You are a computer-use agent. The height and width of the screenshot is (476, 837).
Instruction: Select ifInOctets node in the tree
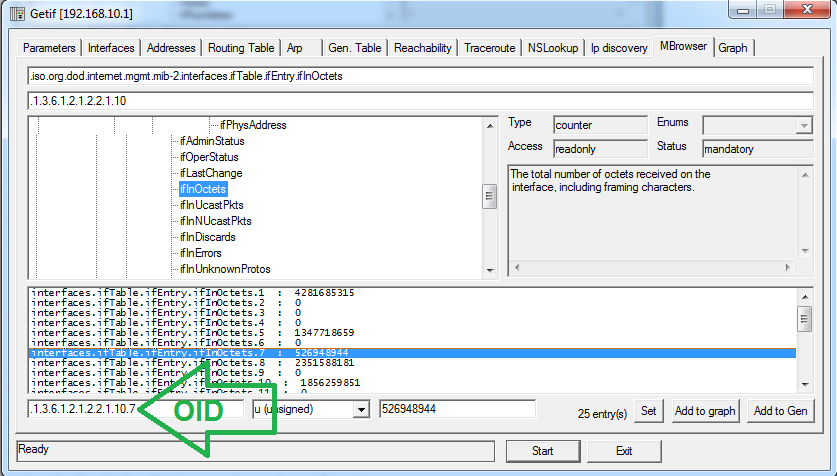click(x=203, y=189)
